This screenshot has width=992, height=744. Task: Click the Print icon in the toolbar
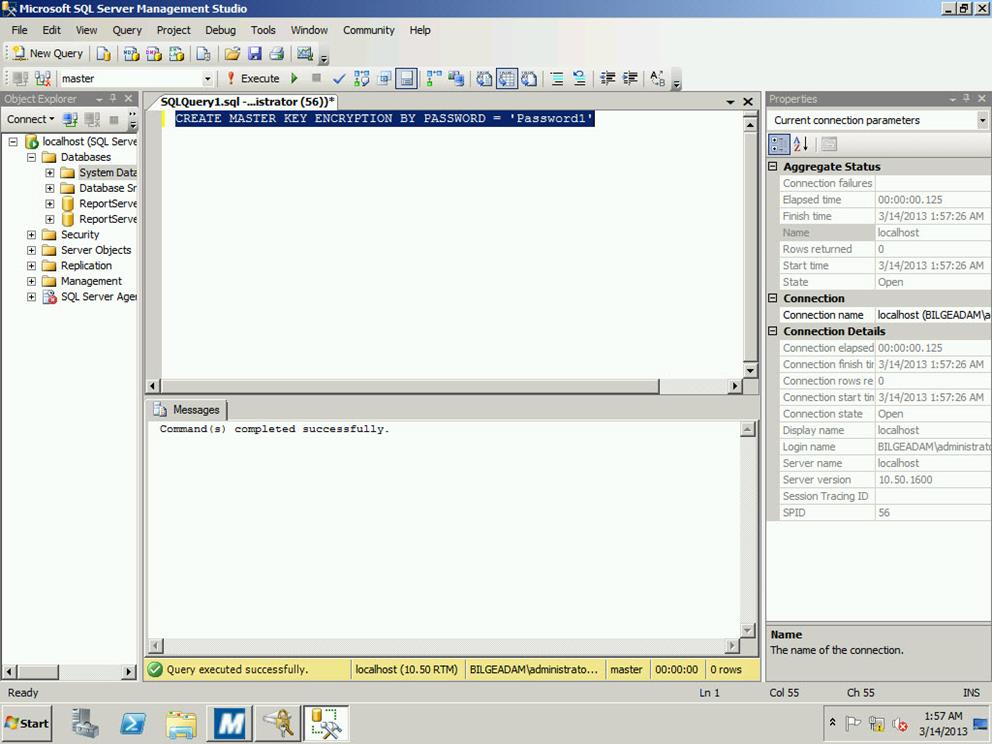coord(276,54)
